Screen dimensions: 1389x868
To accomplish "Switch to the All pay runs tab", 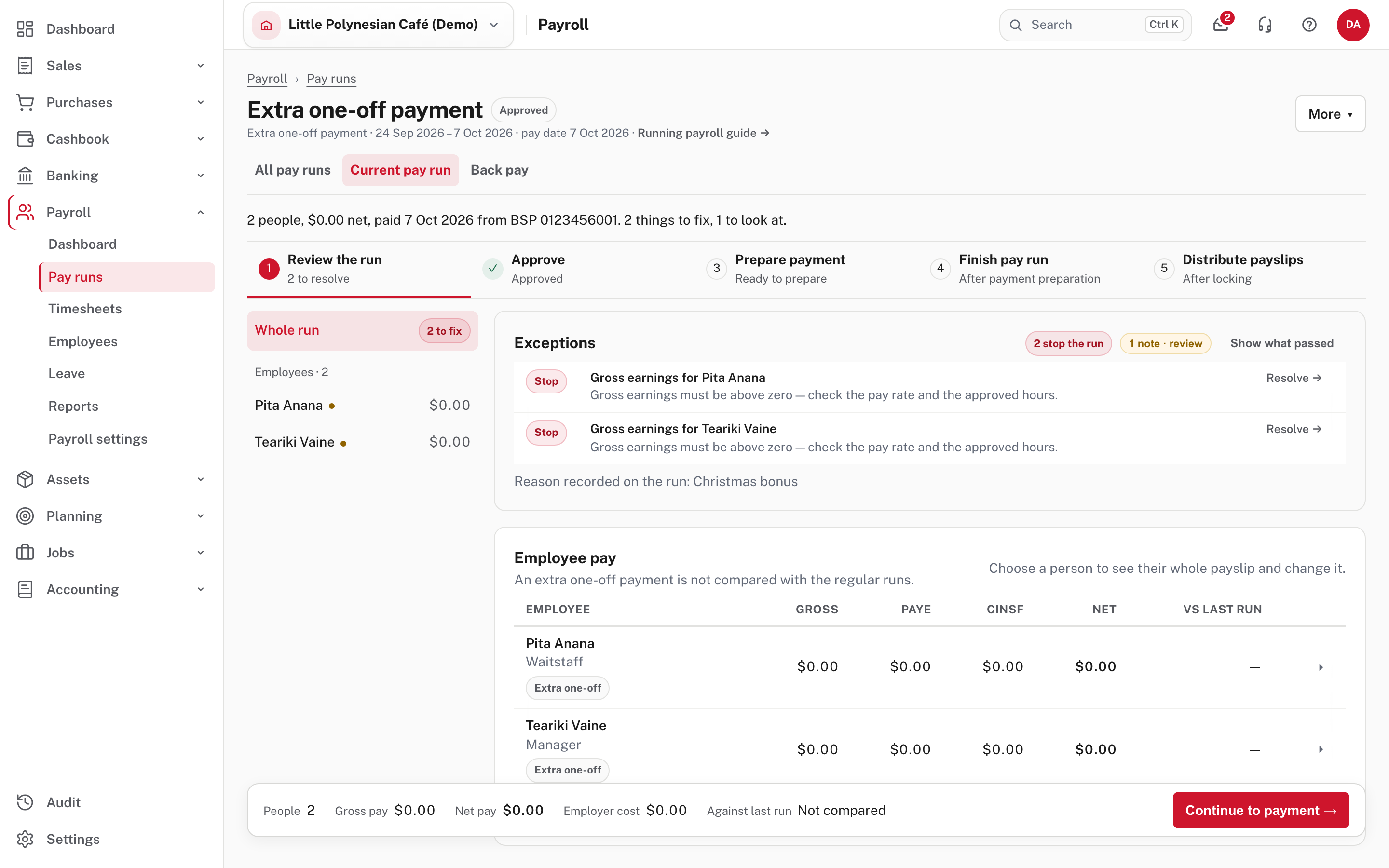I will pyautogui.click(x=293, y=170).
